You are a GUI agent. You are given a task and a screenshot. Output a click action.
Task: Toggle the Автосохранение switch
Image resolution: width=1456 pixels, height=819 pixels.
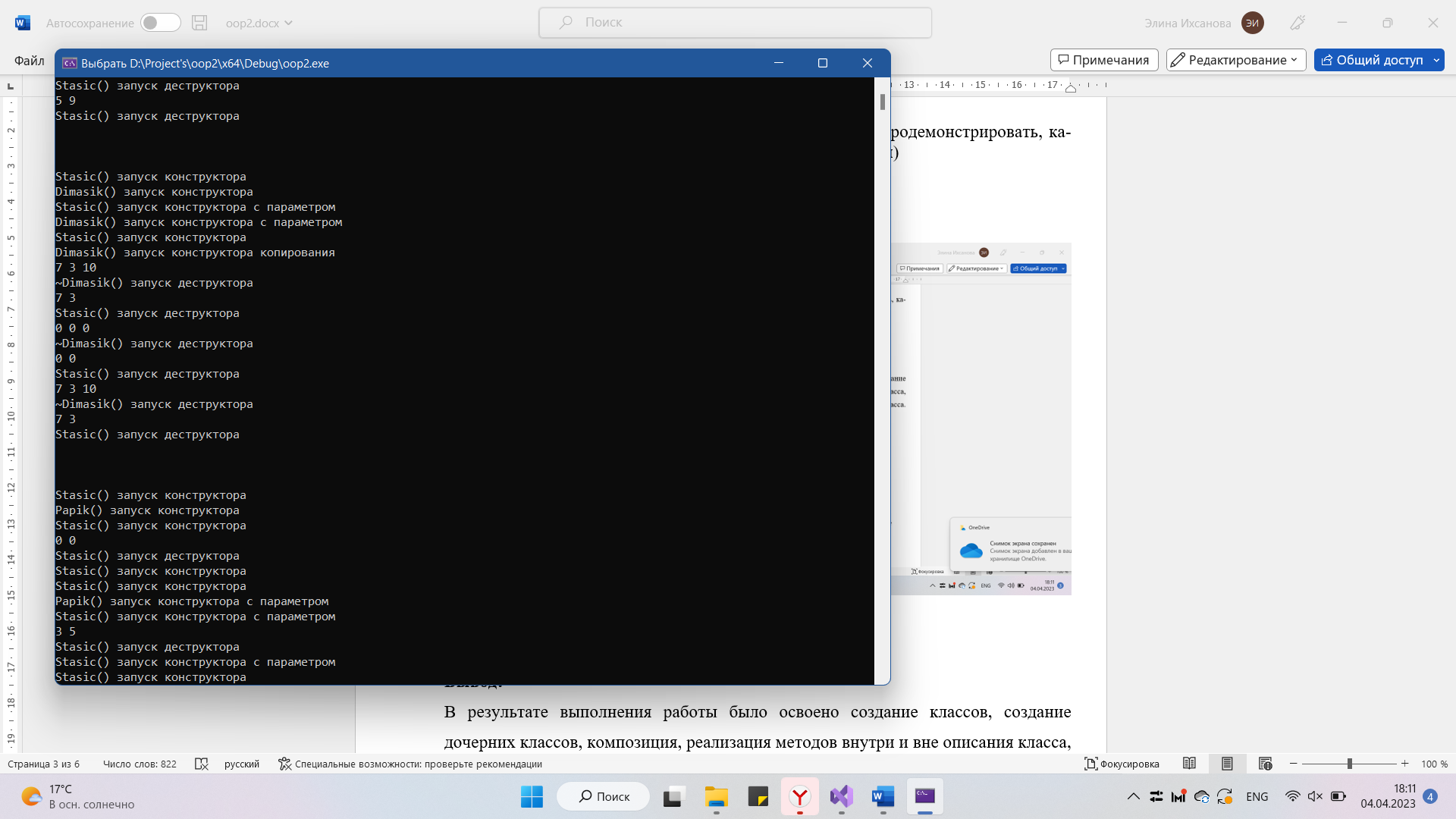click(x=161, y=23)
